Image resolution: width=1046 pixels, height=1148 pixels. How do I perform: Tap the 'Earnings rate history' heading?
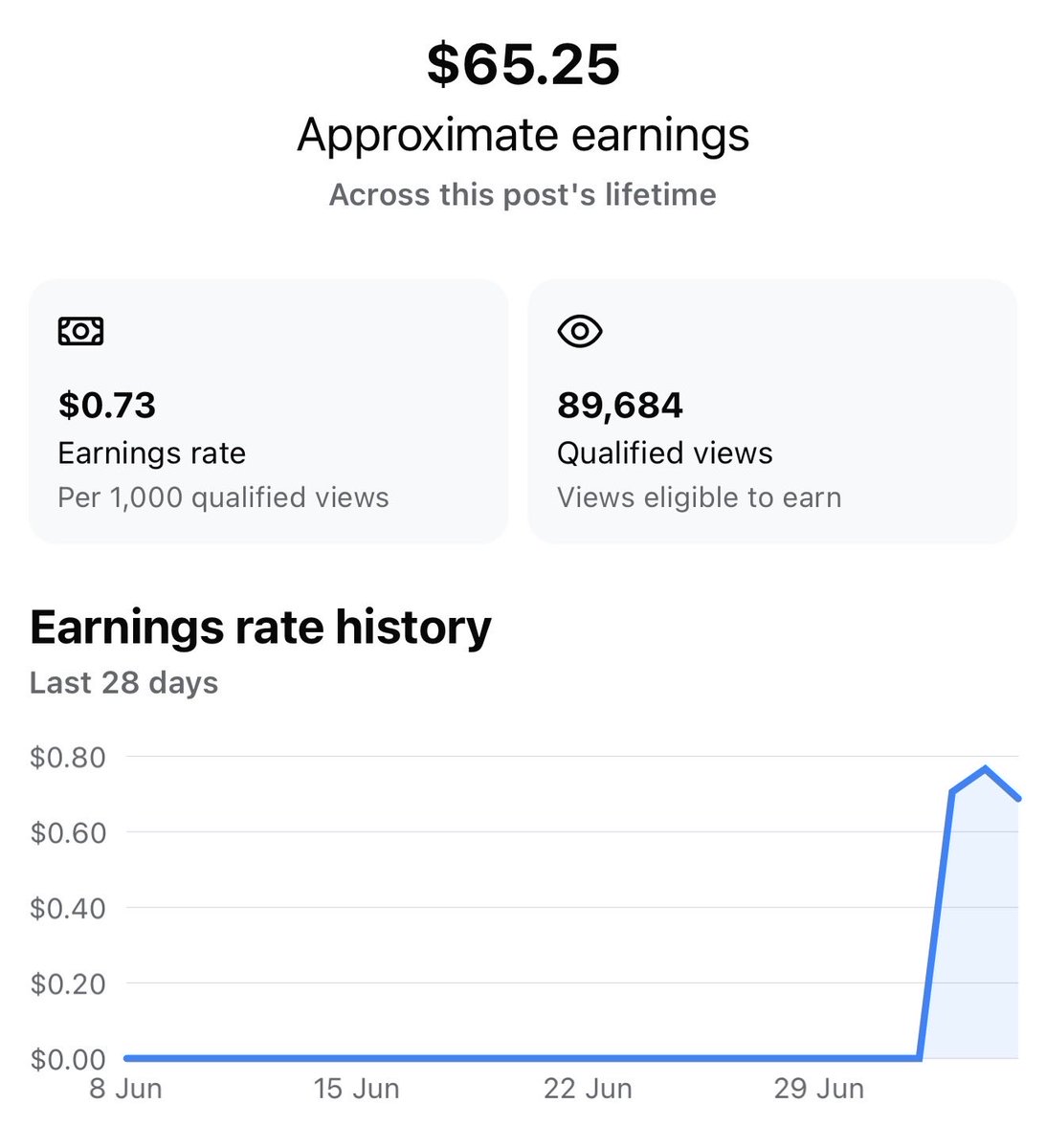point(260,629)
